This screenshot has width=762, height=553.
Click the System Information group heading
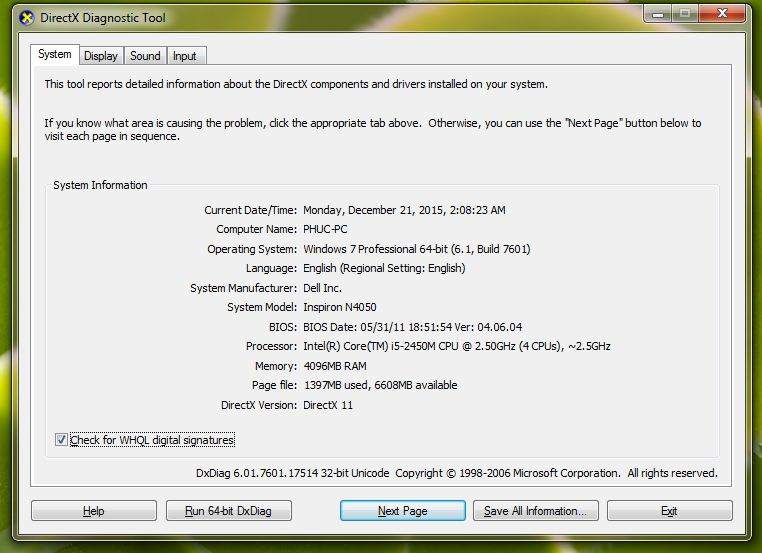tap(100, 185)
